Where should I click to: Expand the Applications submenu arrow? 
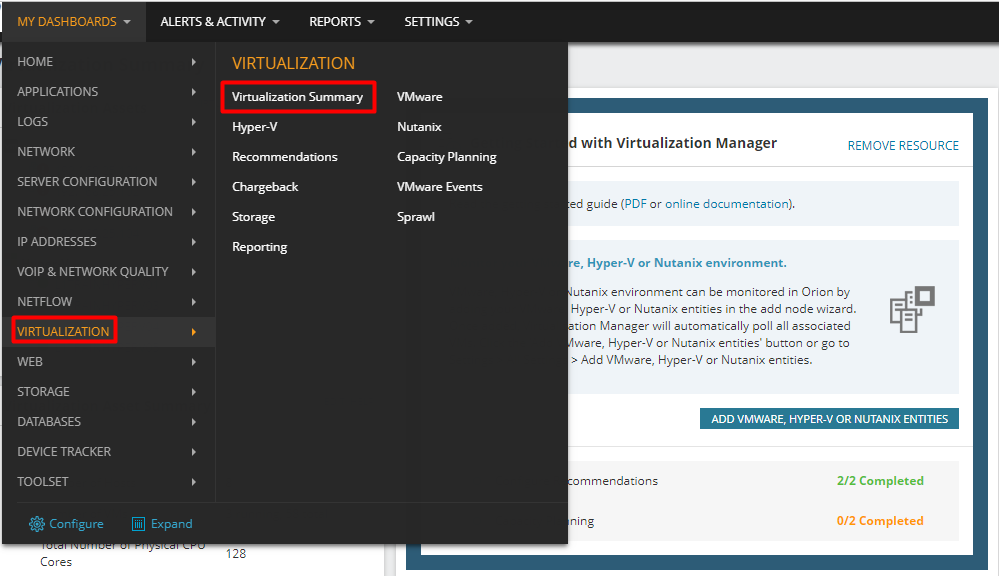coord(194,92)
